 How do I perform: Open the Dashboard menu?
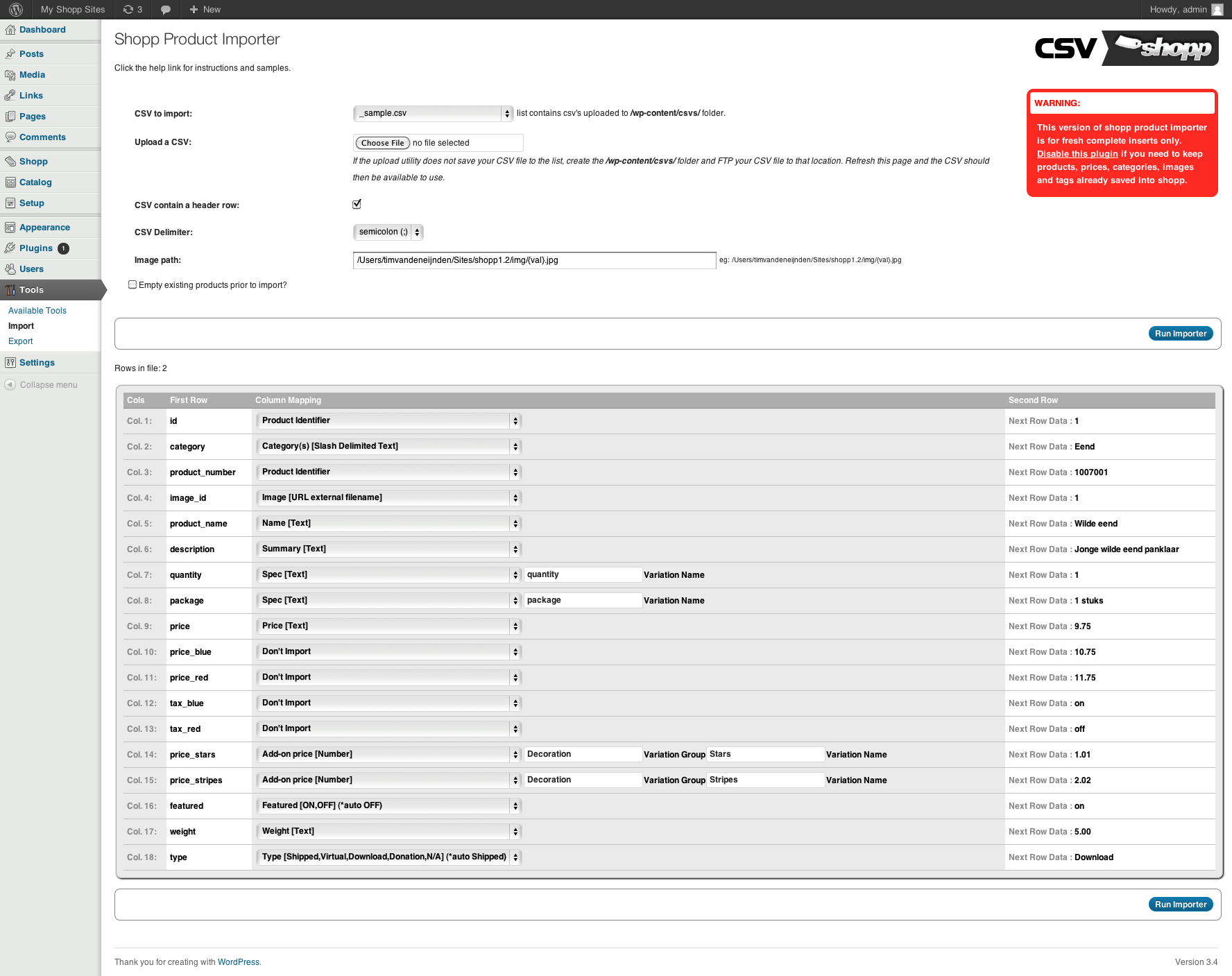point(42,30)
